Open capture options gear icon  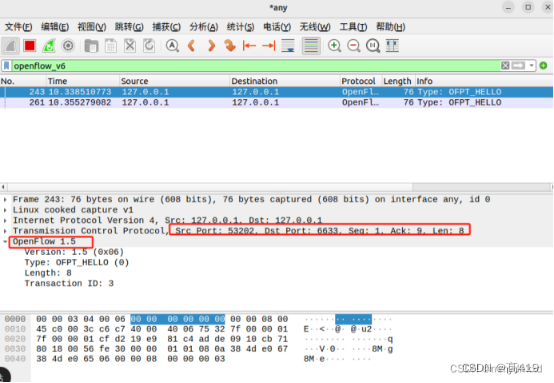tap(68, 46)
